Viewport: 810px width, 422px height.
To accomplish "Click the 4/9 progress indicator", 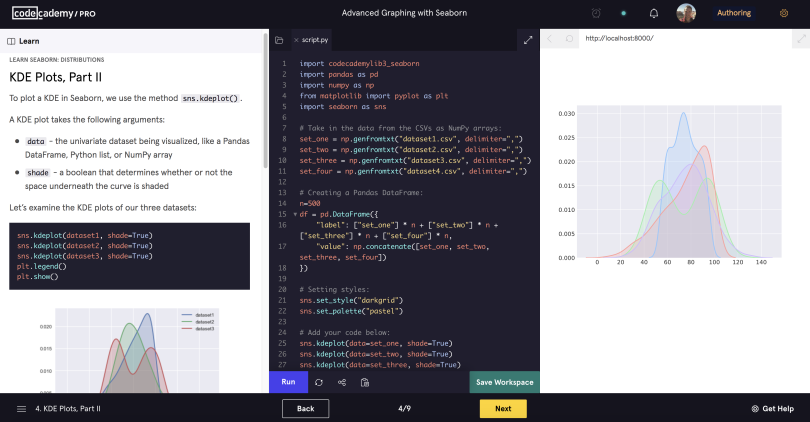I will point(404,409).
